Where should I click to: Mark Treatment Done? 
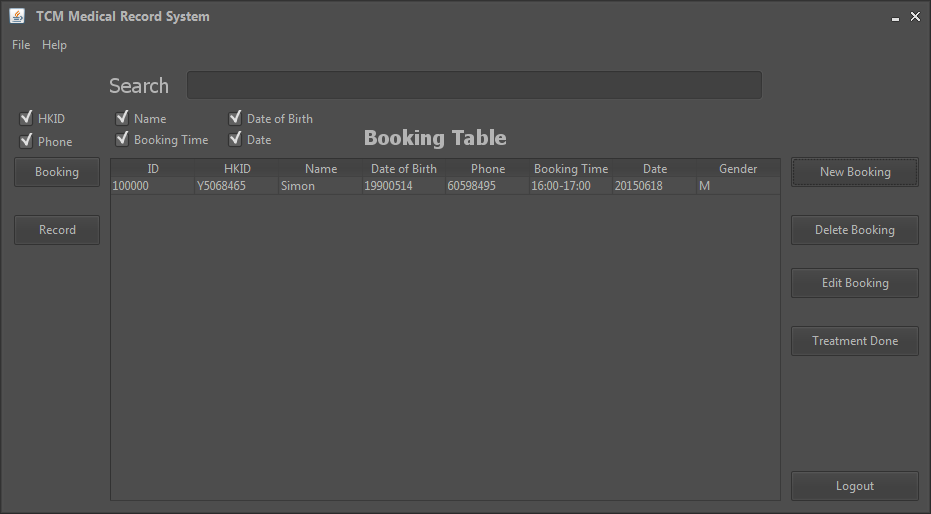855,341
